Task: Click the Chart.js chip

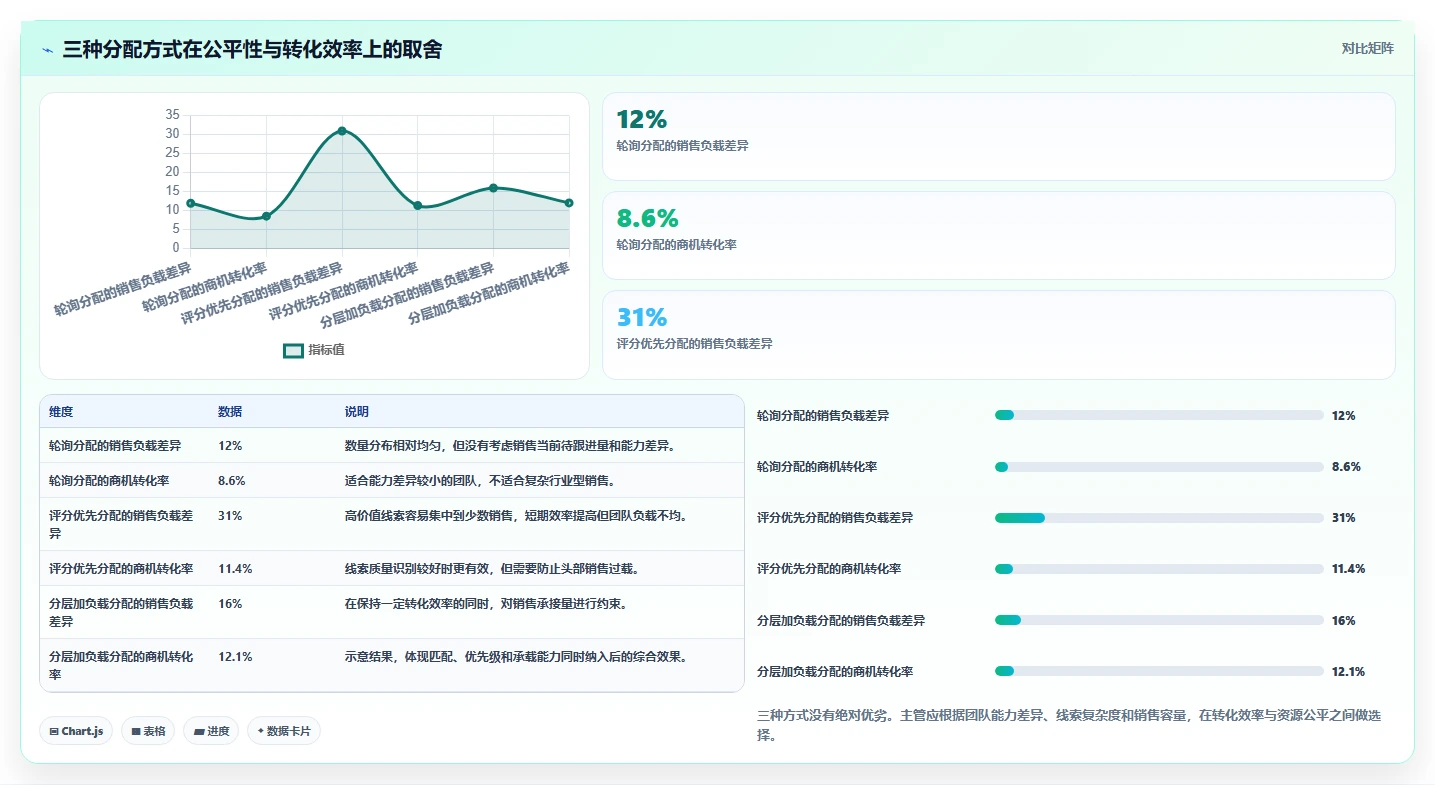Action: (x=77, y=731)
